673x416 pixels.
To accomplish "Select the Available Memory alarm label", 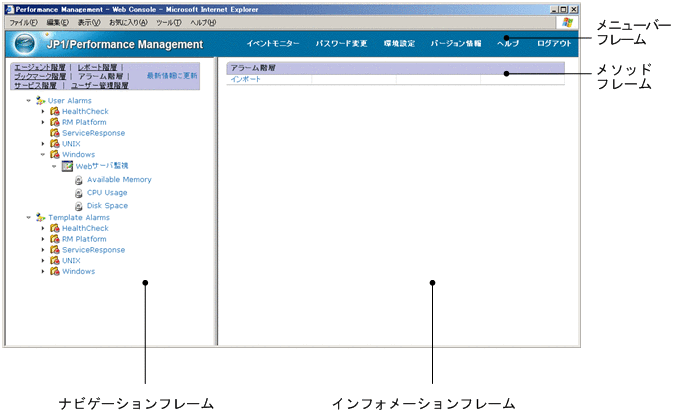I will [119, 179].
